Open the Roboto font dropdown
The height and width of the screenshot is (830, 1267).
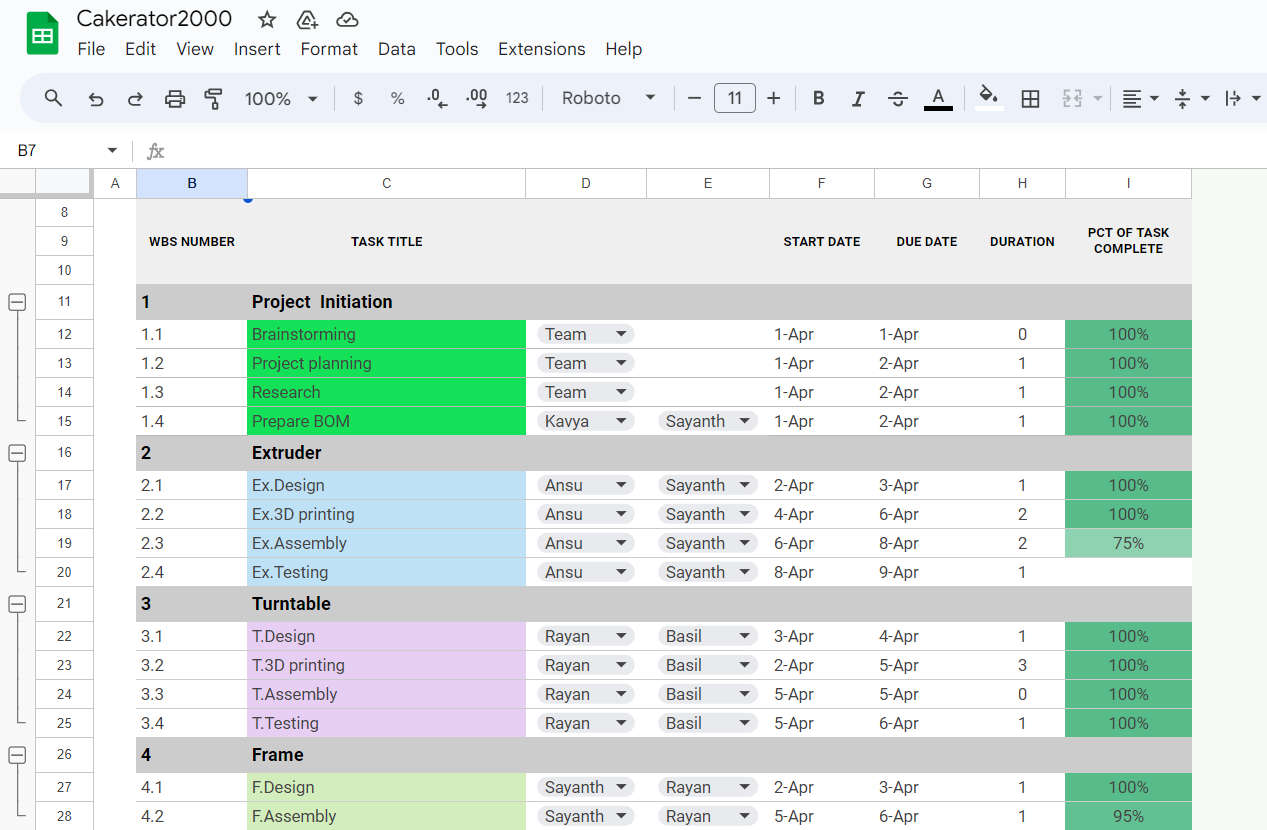pyautogui.click(x=608, y=98)
